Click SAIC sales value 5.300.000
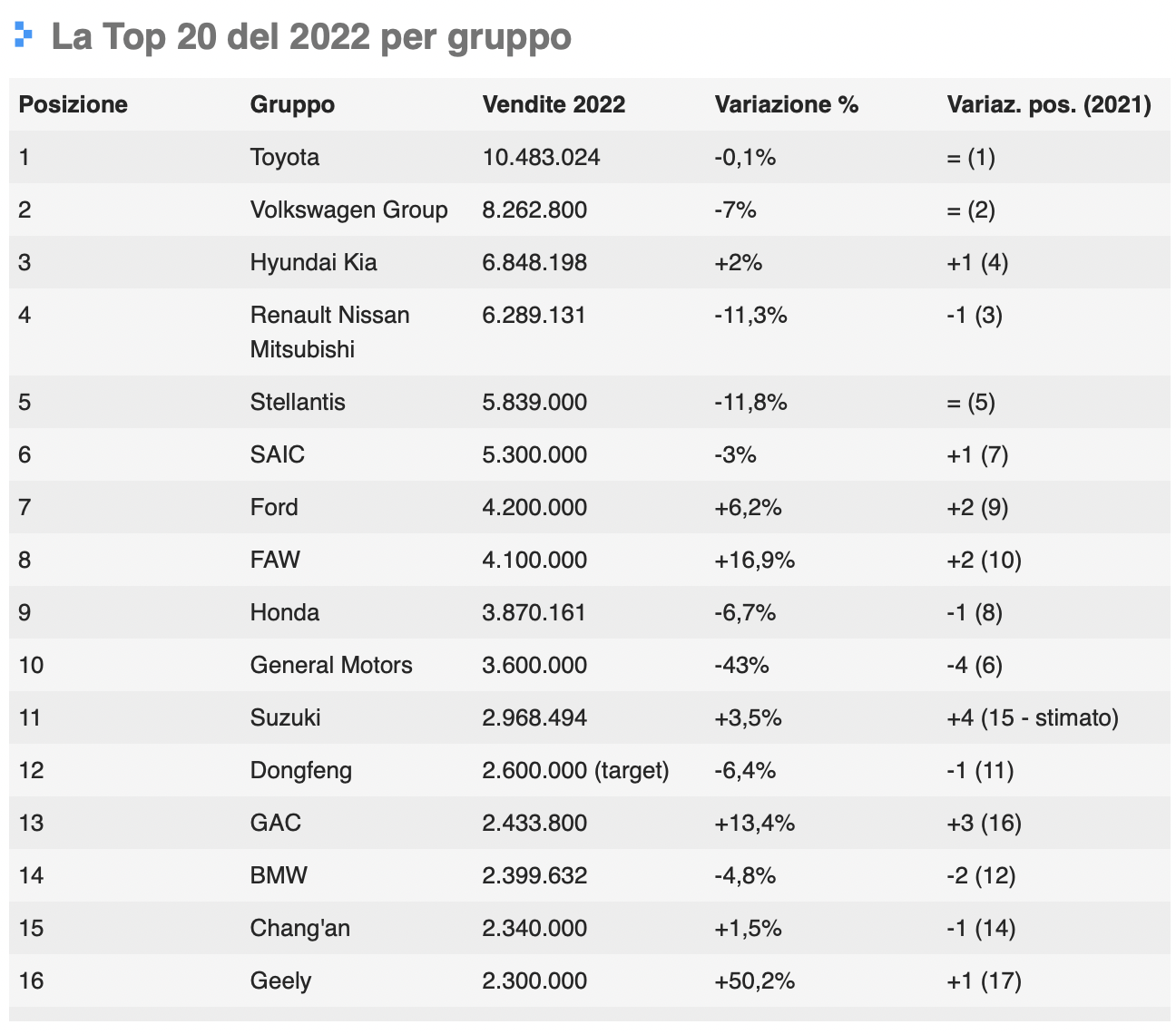1176x1034 pixels. point(534,454)
